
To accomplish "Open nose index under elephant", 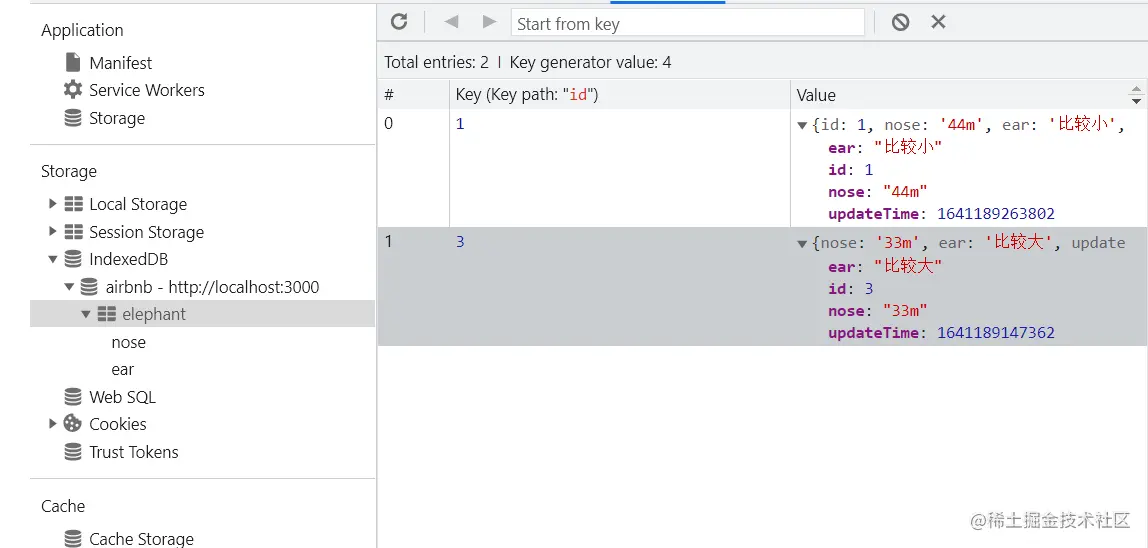I will pyautogui.click(x=128, y=342).
